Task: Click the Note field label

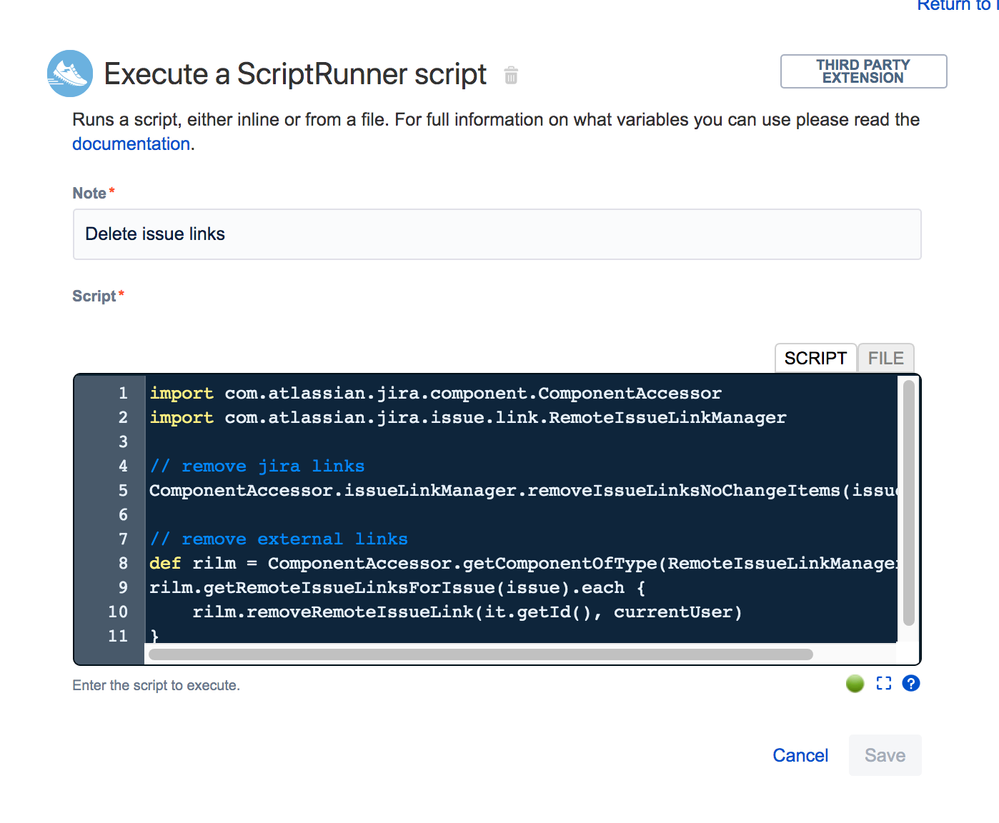Action: [x=89, y=193]
